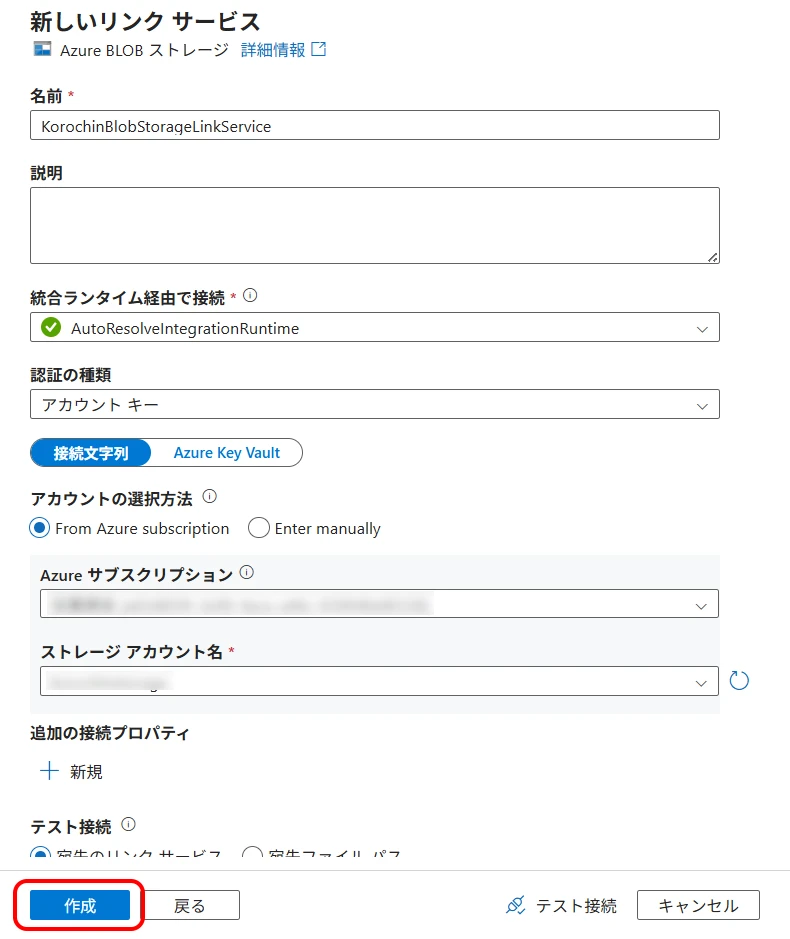The image size is (790, 939).
Task: Click the キャンセル button
Action: pos(698,905)
